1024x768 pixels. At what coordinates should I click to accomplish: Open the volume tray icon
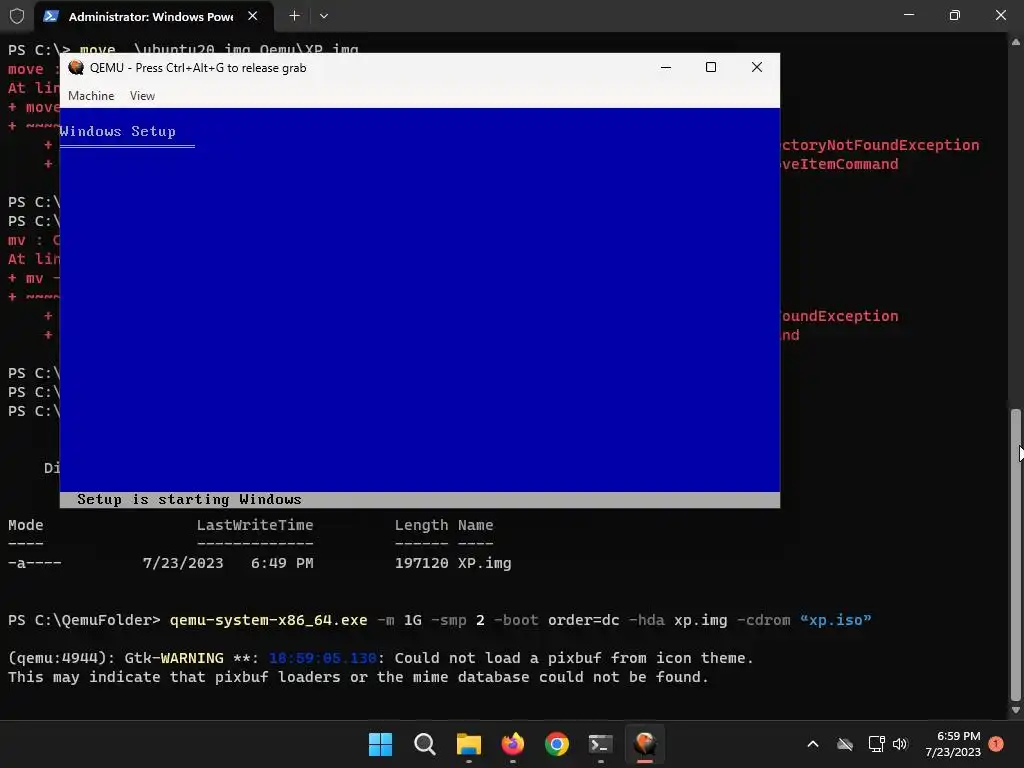coord(900,744)
